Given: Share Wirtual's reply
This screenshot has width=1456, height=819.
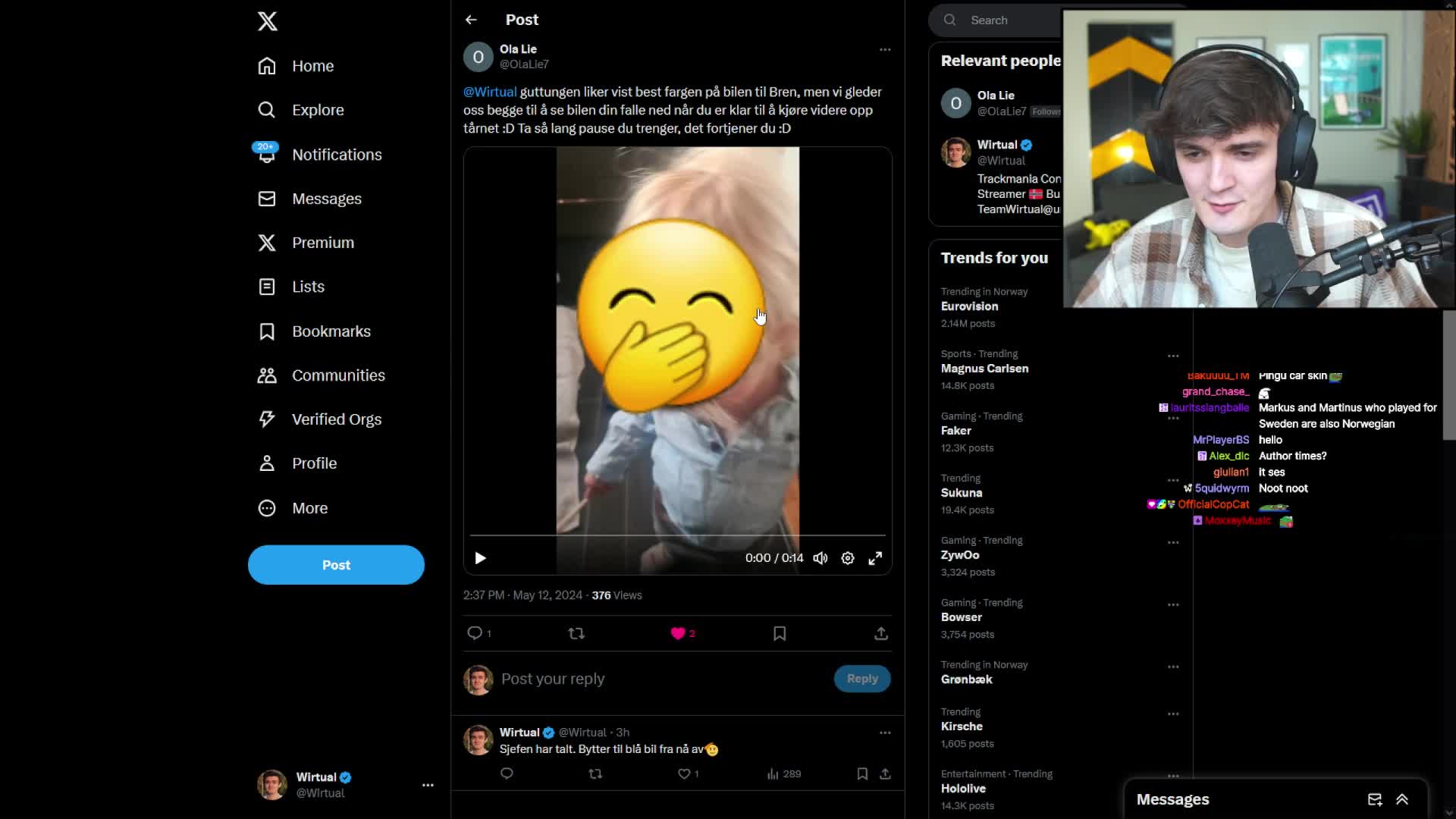Looking at the screenshot, I should pyautogui.click(x=885, y=773).
